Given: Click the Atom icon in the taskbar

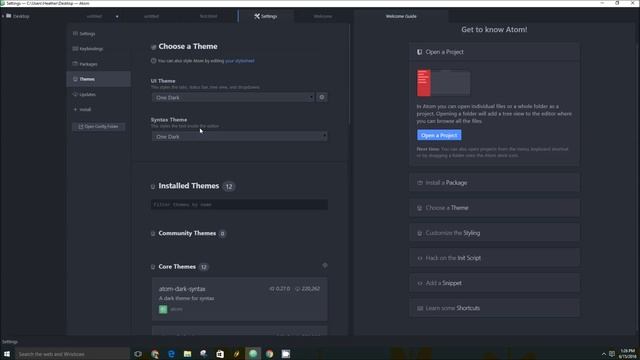Looking at the screenshot, I should tap(253, 354).
